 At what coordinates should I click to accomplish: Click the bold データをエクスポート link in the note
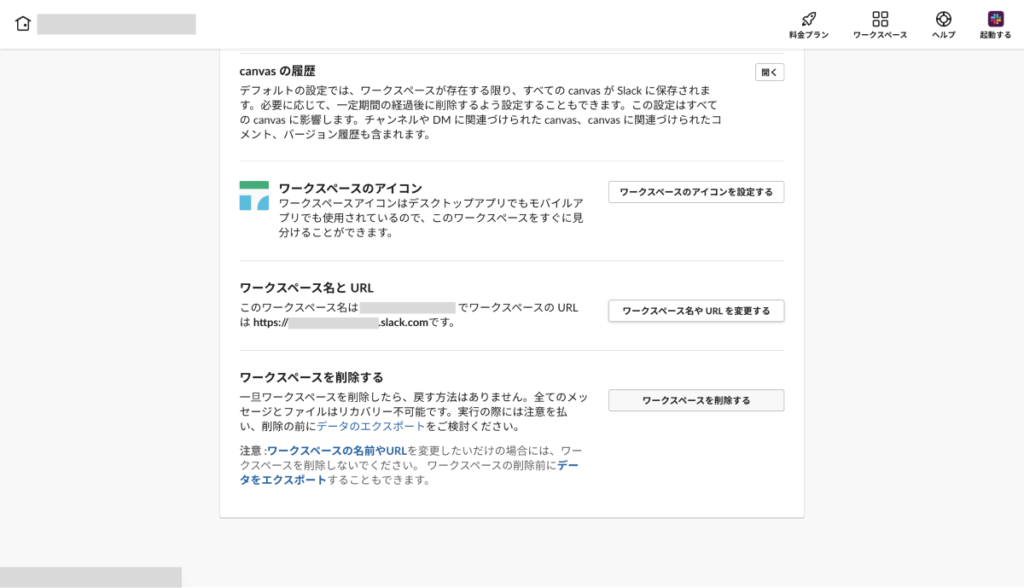[283, 480]
